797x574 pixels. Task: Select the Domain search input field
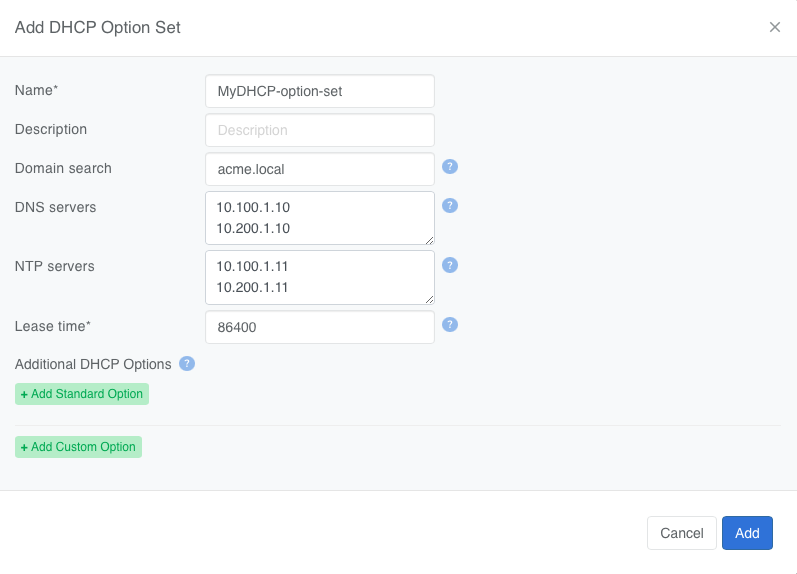pyautogui.click(x=320, y=169)
